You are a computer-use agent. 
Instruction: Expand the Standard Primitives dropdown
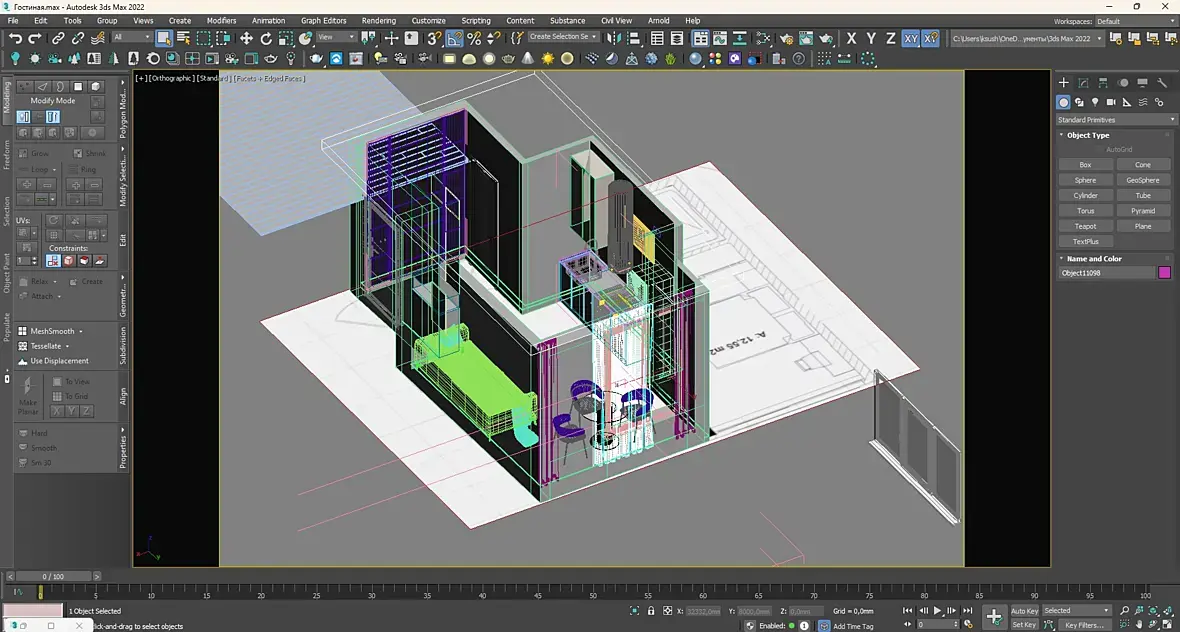tap(1117, 120)
